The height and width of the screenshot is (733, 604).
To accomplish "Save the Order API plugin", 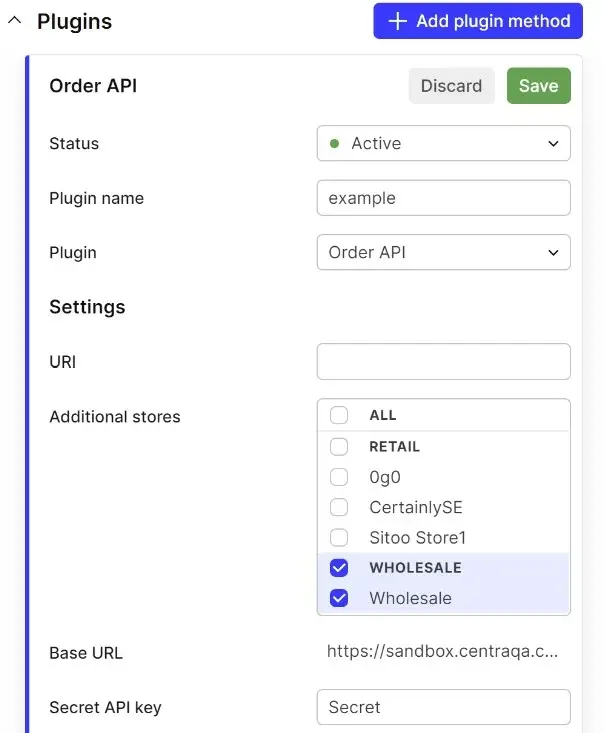I will click(x=539, y=86).
